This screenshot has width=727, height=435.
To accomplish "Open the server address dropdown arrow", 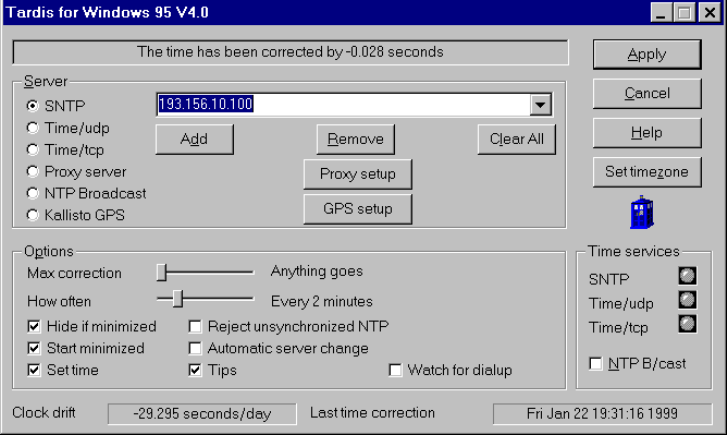I will tap(540, 105).
